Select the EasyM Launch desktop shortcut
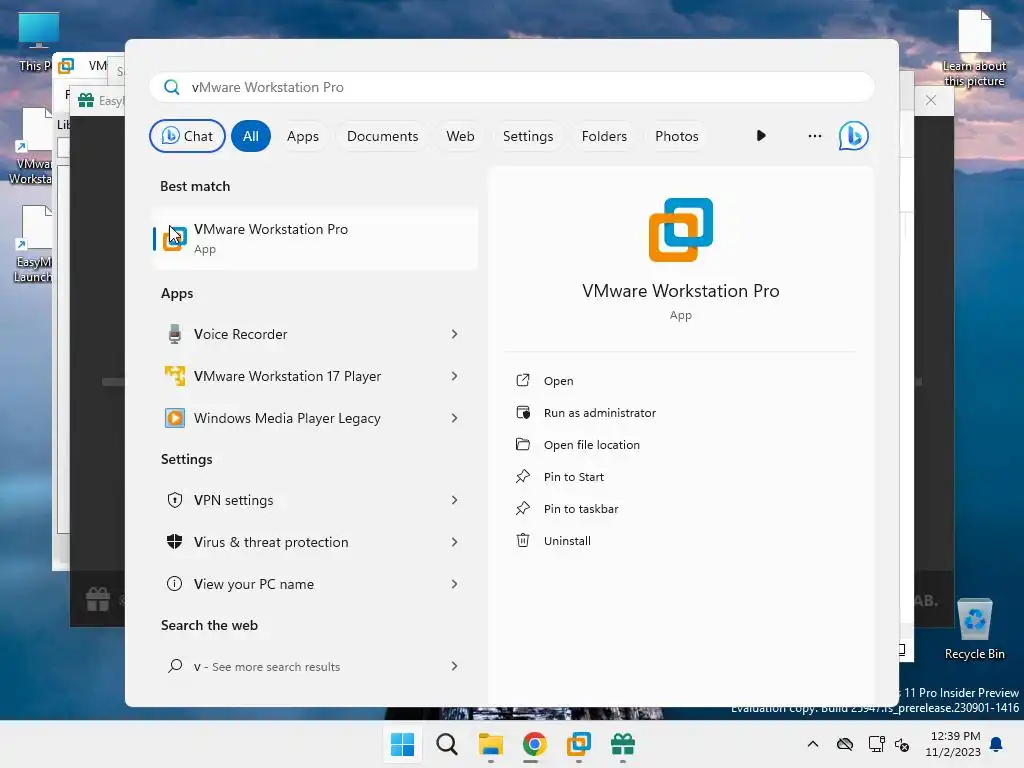The height and width of the screenshot is (768, 1024). coord(33,244)
